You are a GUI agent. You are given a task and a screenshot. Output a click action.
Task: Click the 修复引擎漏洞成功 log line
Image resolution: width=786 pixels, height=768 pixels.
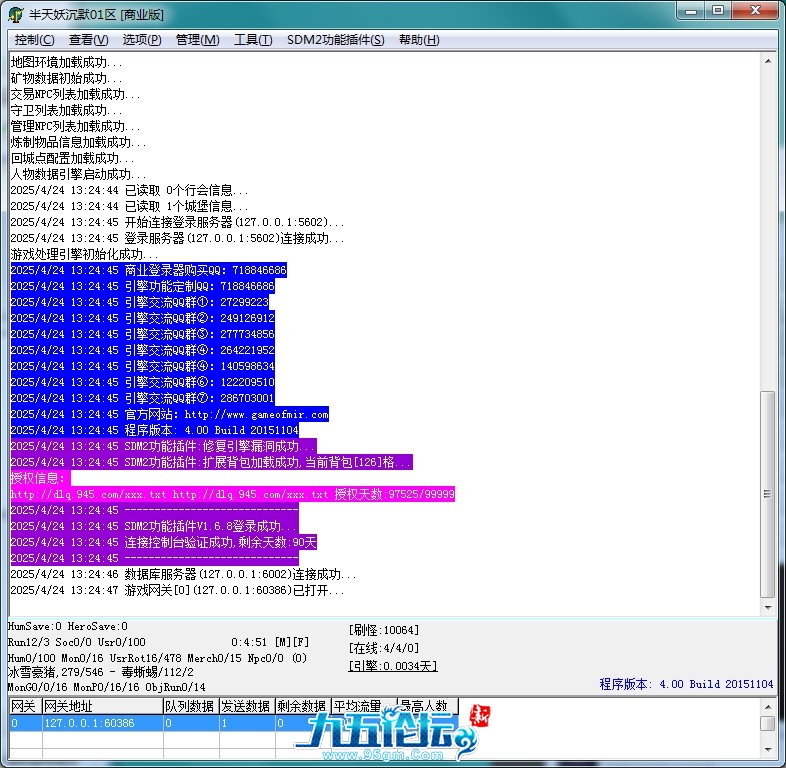click(x=163, y=446)
